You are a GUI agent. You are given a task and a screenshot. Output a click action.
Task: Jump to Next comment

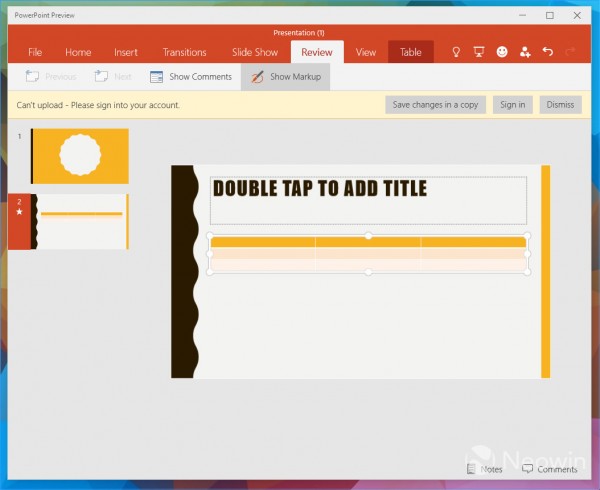113,77
